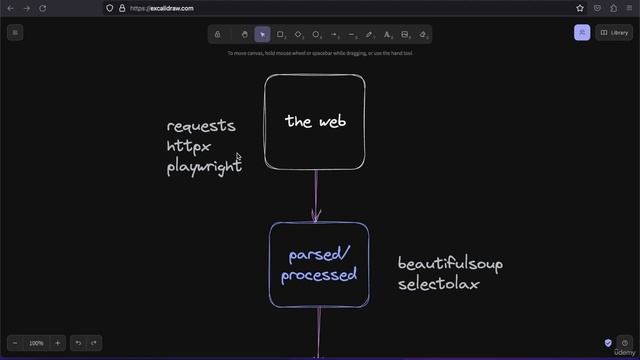Image resolution: width=640 pixels, height=360 pixels.
Task: Select the Diamond shape tool
Action: [298, 35]
